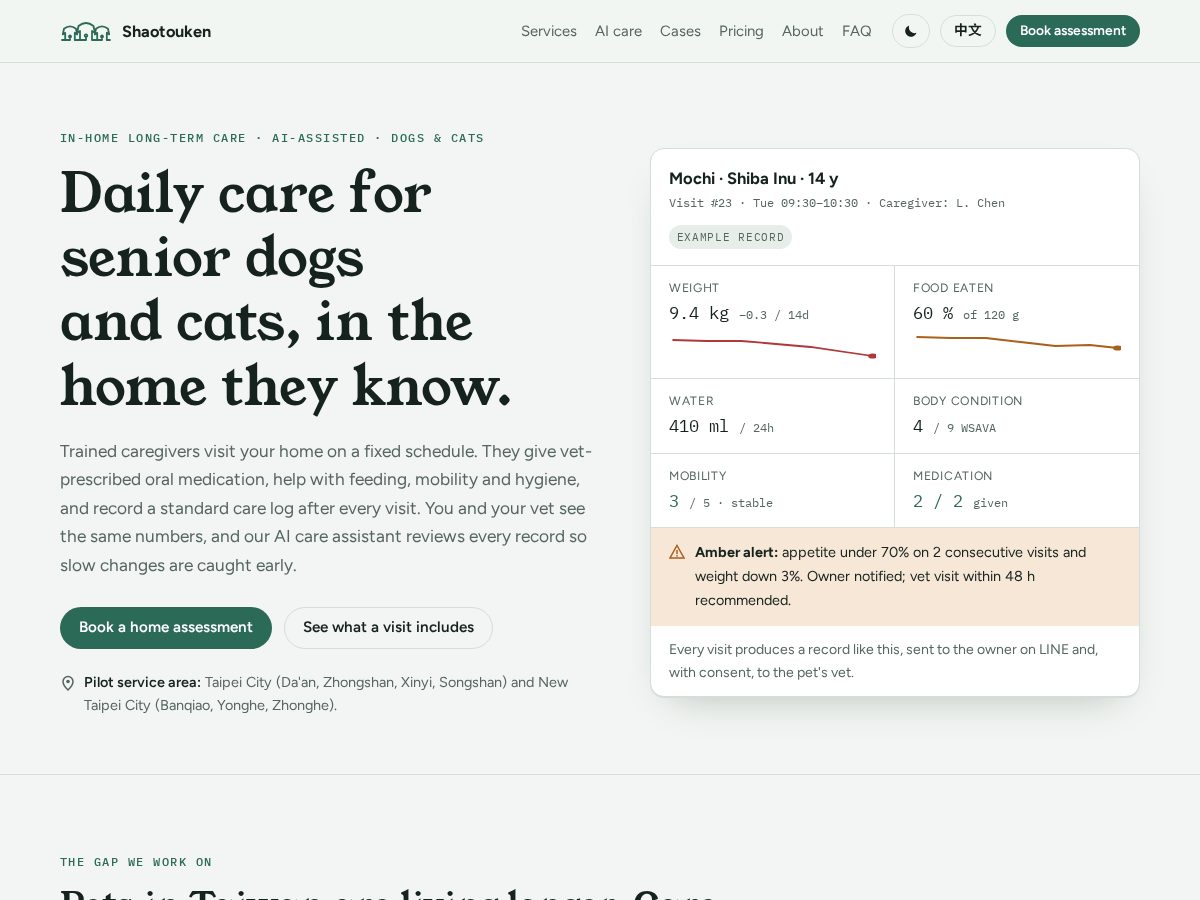Image resolution: width=1200 pixels, height=900 pixels.
Task: Click the '4 / 9 WSAVA' body condition value
Action: 954,427
